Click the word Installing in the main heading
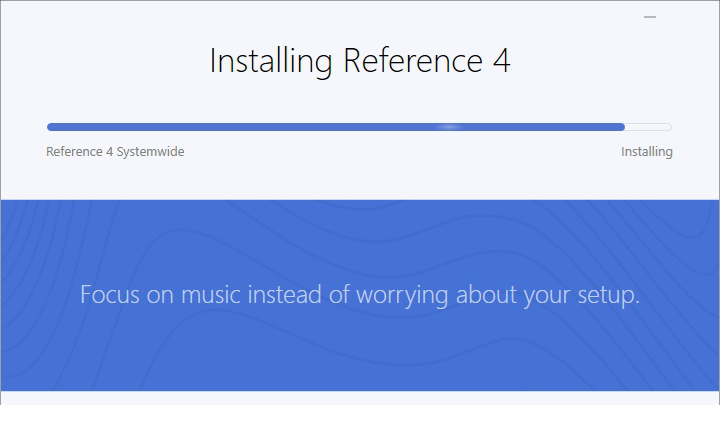720x421 pixels. [271, 62]
